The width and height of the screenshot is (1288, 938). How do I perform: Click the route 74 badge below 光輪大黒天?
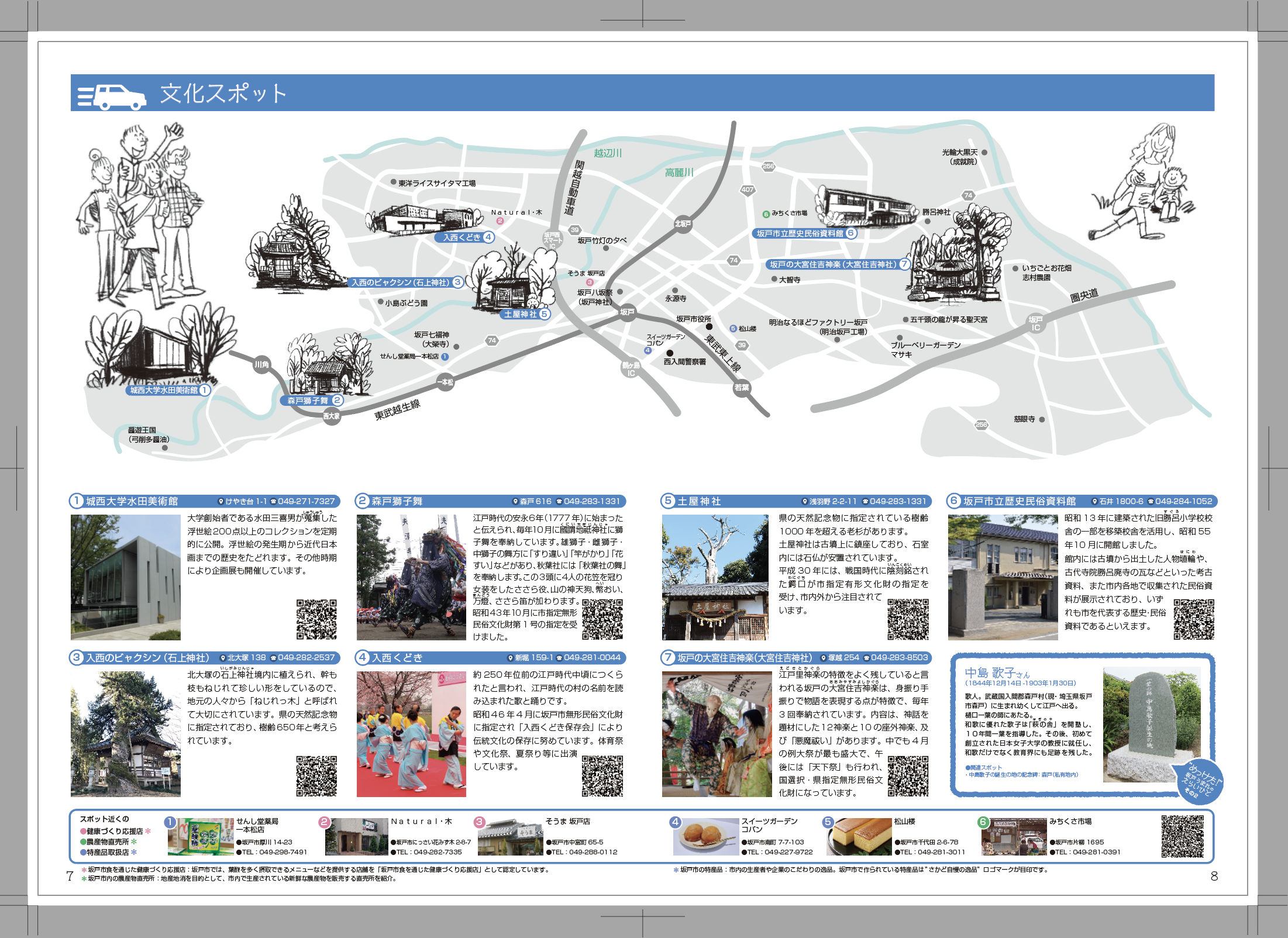coord(969,195)
